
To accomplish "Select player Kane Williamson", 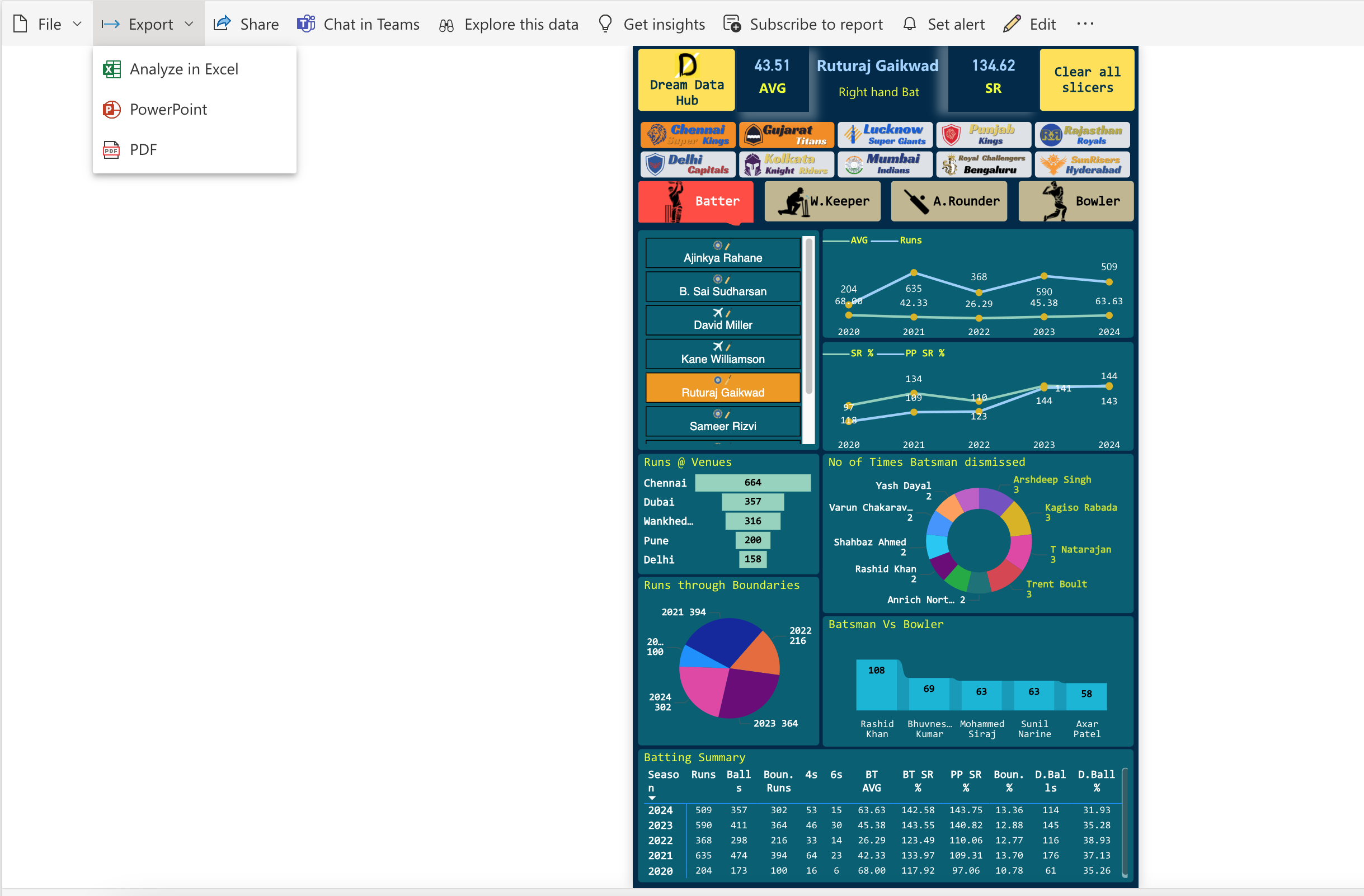I will [723, 354].
